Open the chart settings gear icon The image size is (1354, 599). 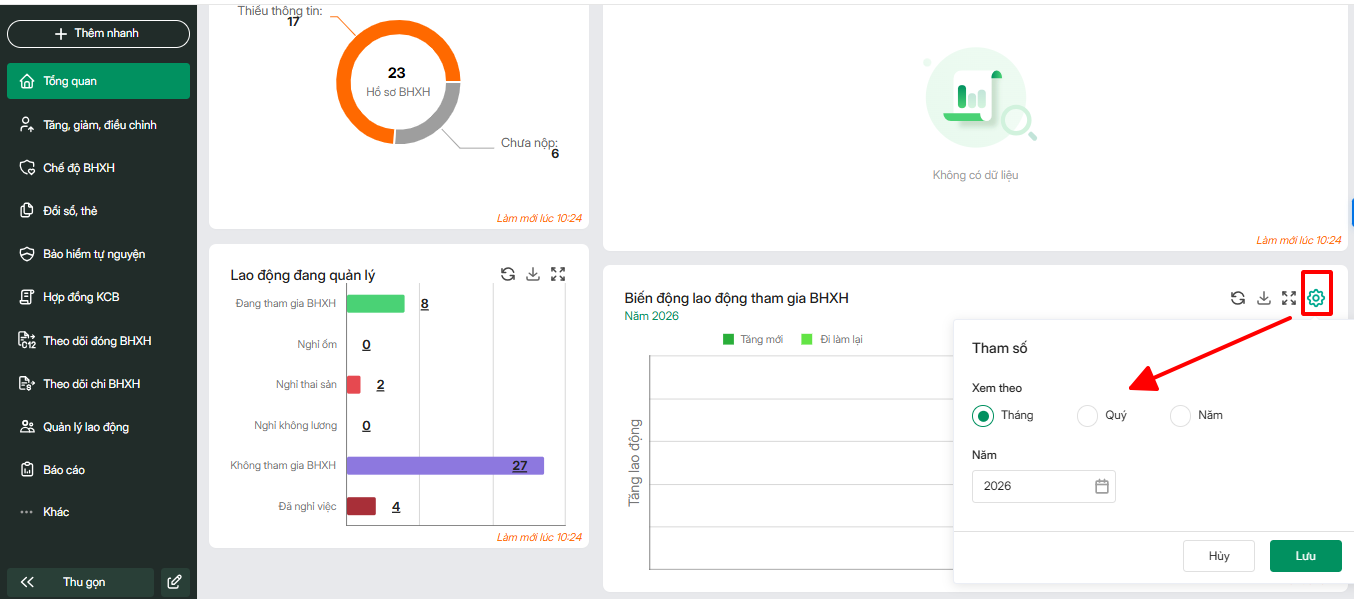1316,298
